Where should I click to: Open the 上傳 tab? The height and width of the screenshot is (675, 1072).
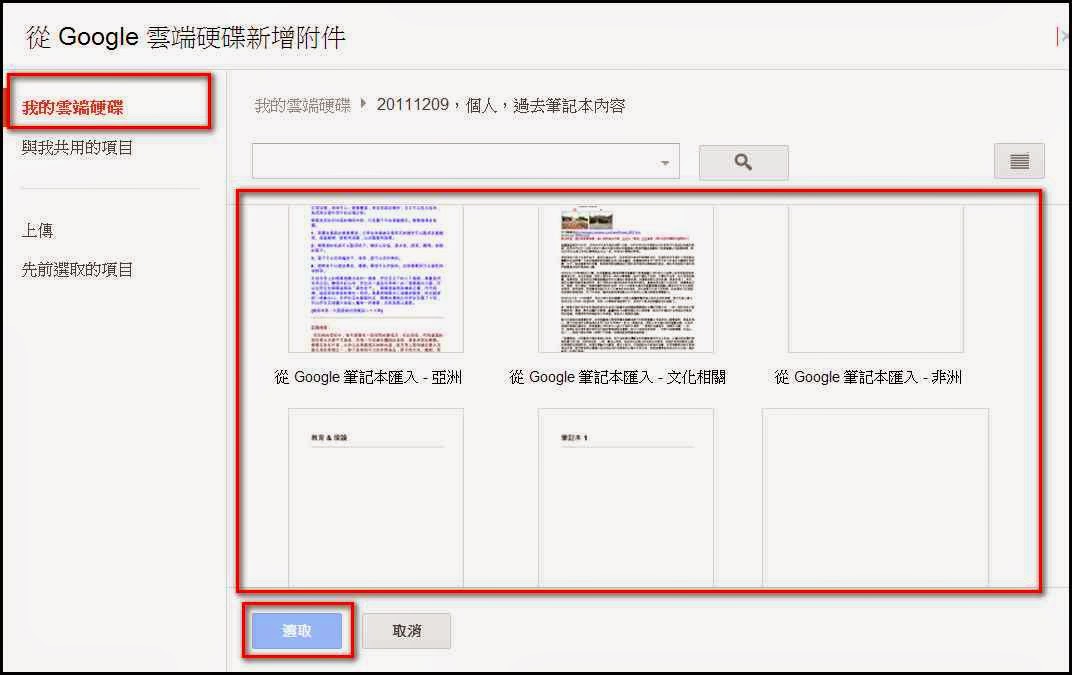tap(38, 230)
